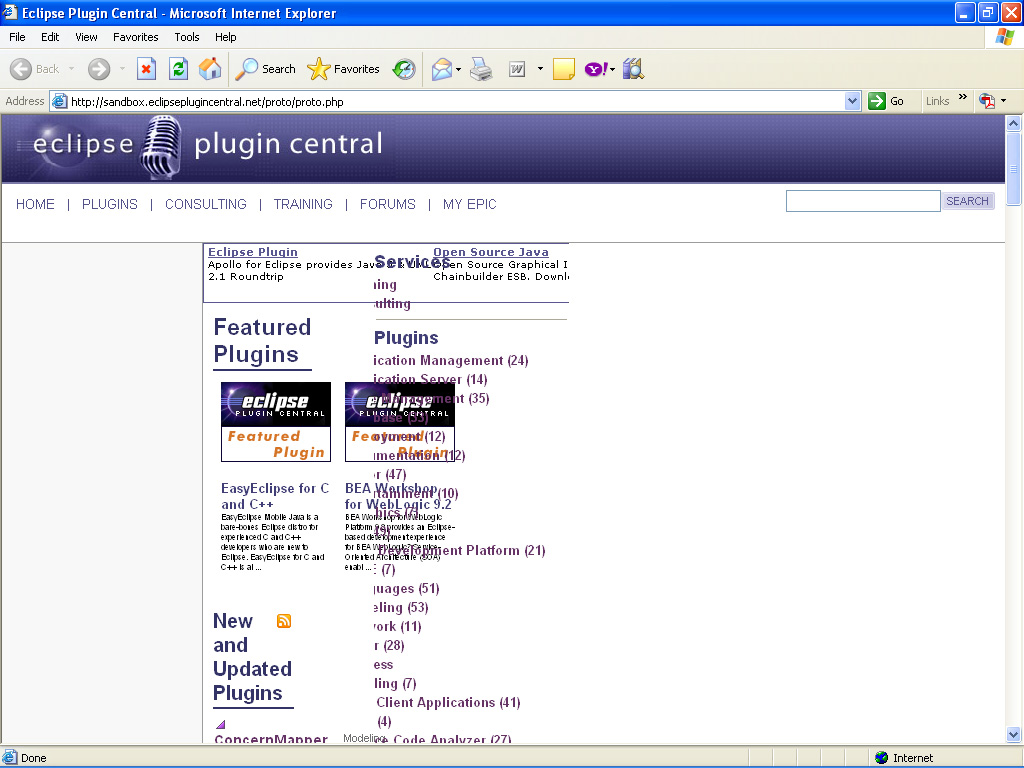The height and width of the screenshot is (768, 1024).
Task: Edit with Word document icon
Action: pos(517,69)
